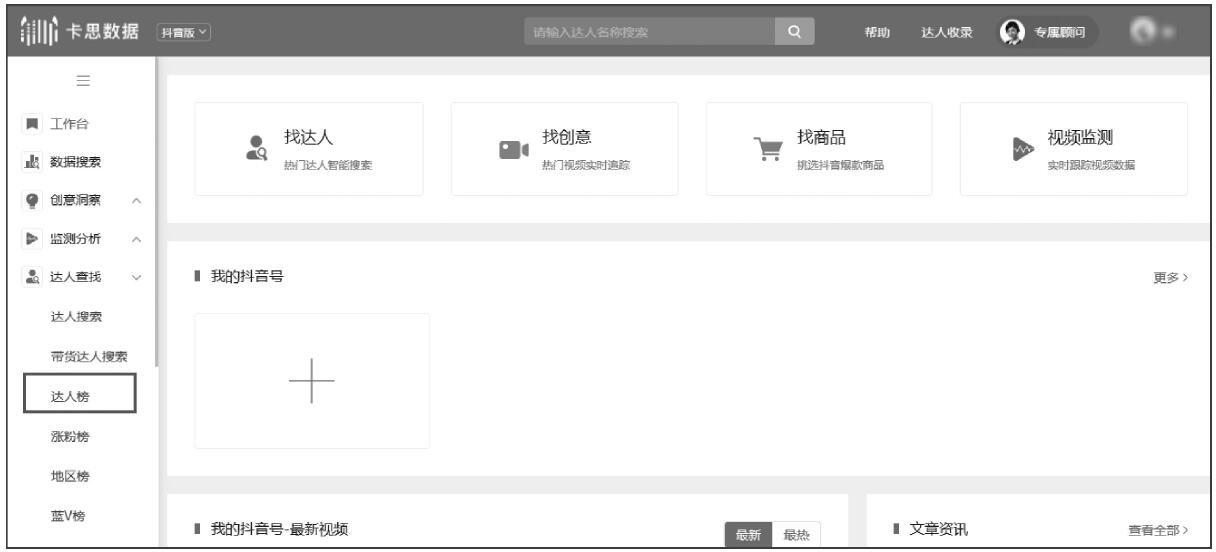This screenshot has height=552, width=1216.
Task: Expand 监测分析 with its chevron
Action: click(x=135, y=241)
